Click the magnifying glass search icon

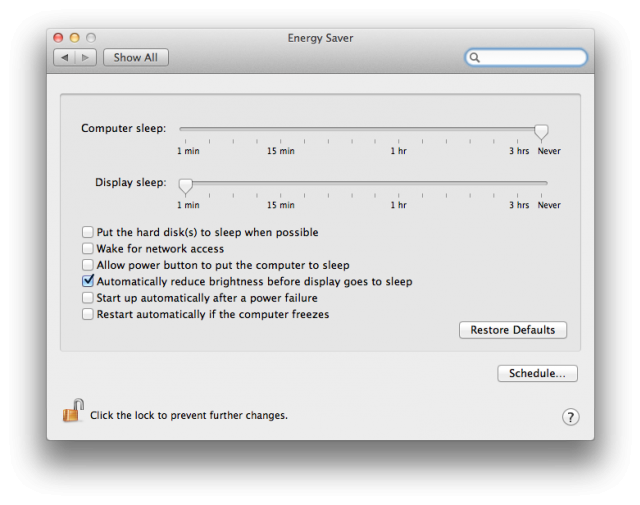[474, 58]
